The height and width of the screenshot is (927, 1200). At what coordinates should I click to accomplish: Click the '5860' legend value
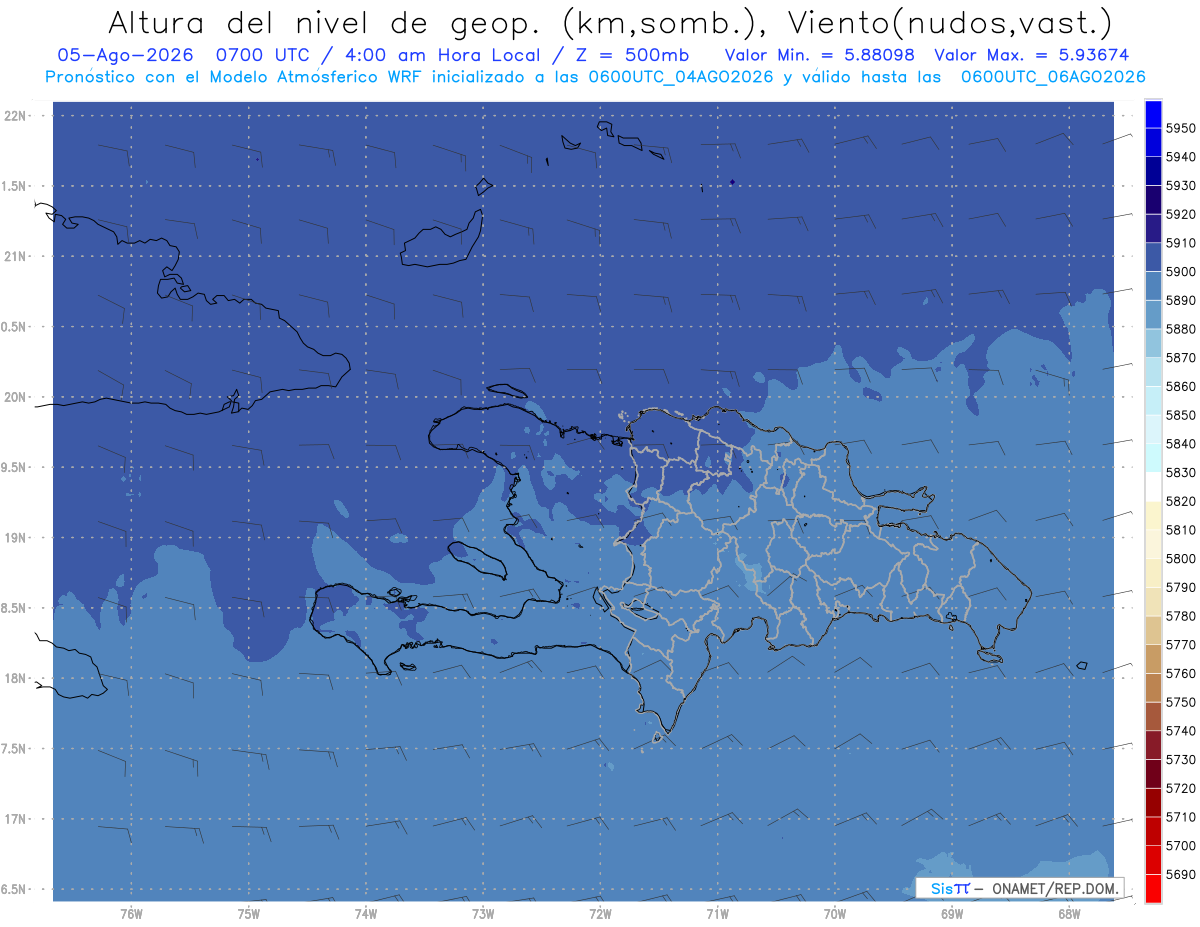coord(1181,386)
